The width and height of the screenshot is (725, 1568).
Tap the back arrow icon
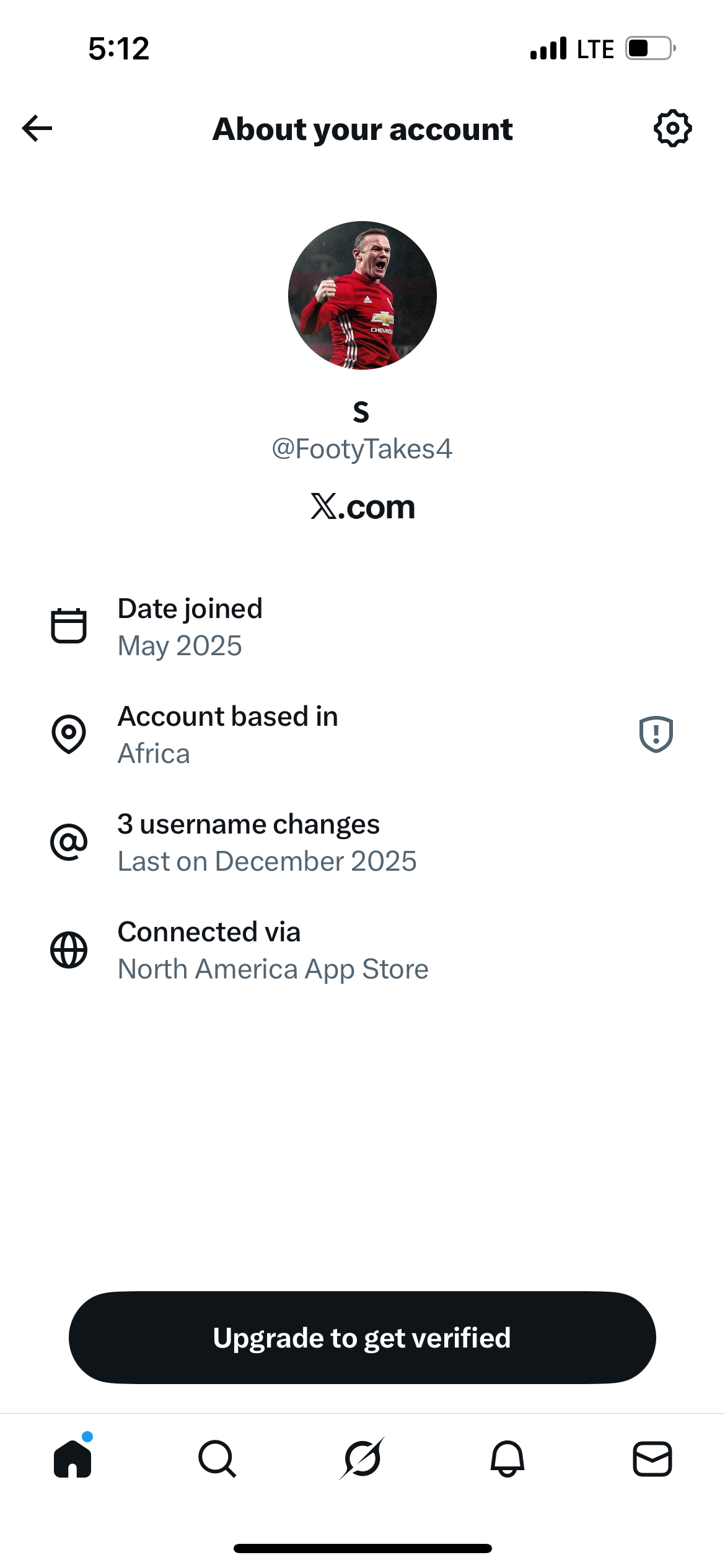(x=37, y=128)
